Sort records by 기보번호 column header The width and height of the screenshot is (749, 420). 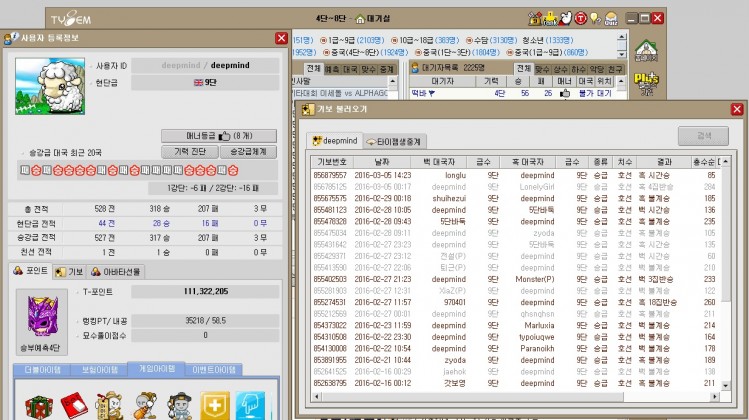pos(331,160)
